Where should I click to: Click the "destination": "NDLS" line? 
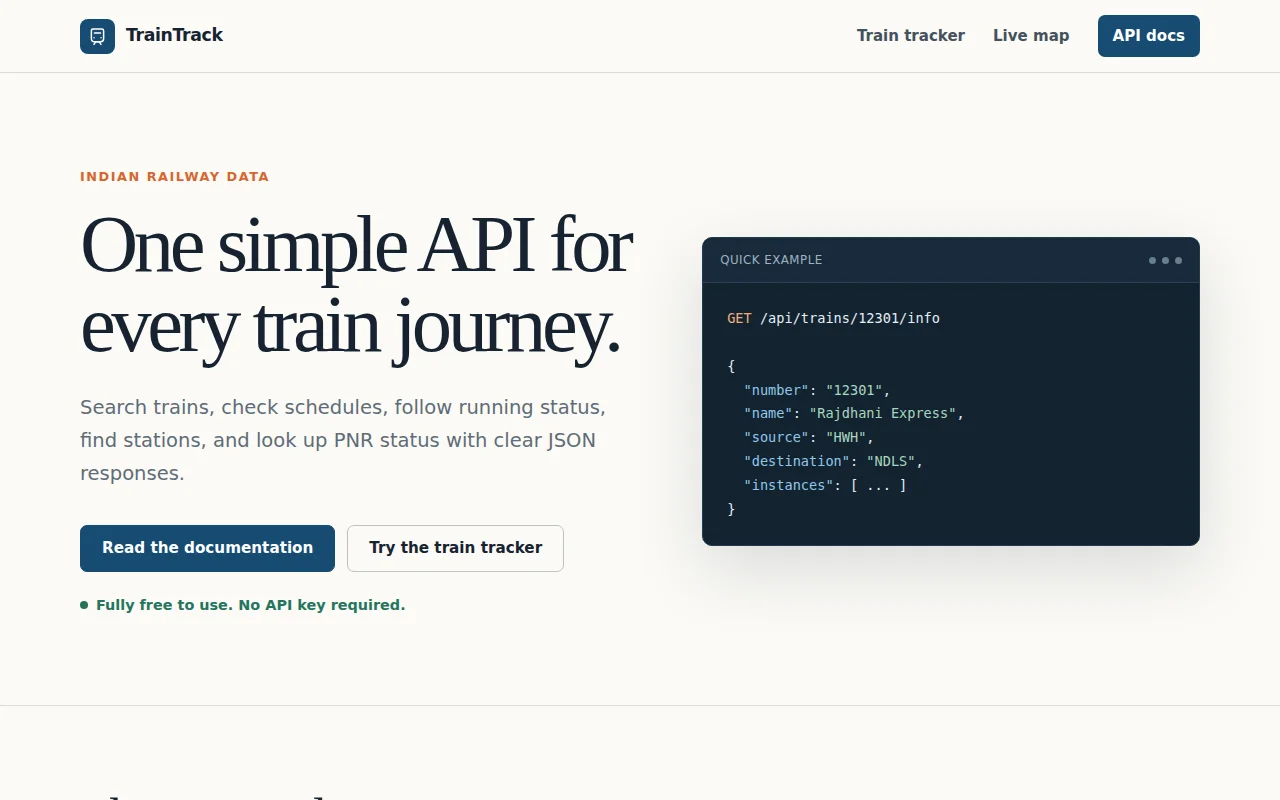point(833,461)
